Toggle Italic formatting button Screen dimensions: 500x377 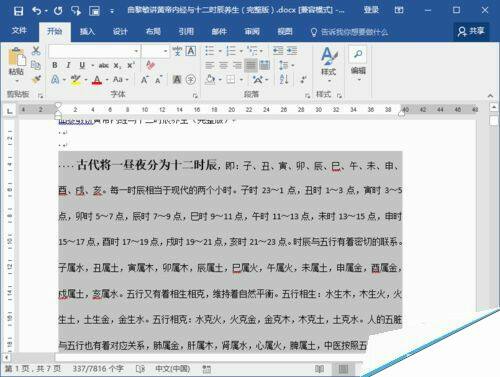tap(68, 65)
